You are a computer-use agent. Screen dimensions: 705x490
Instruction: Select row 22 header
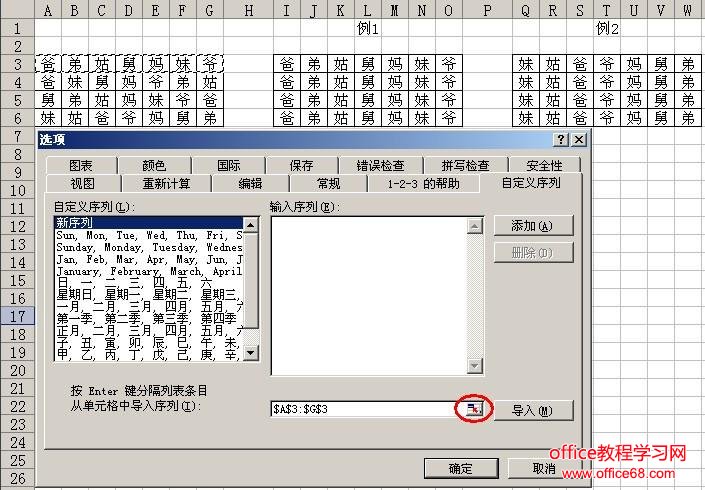click(x=17, y=406)
